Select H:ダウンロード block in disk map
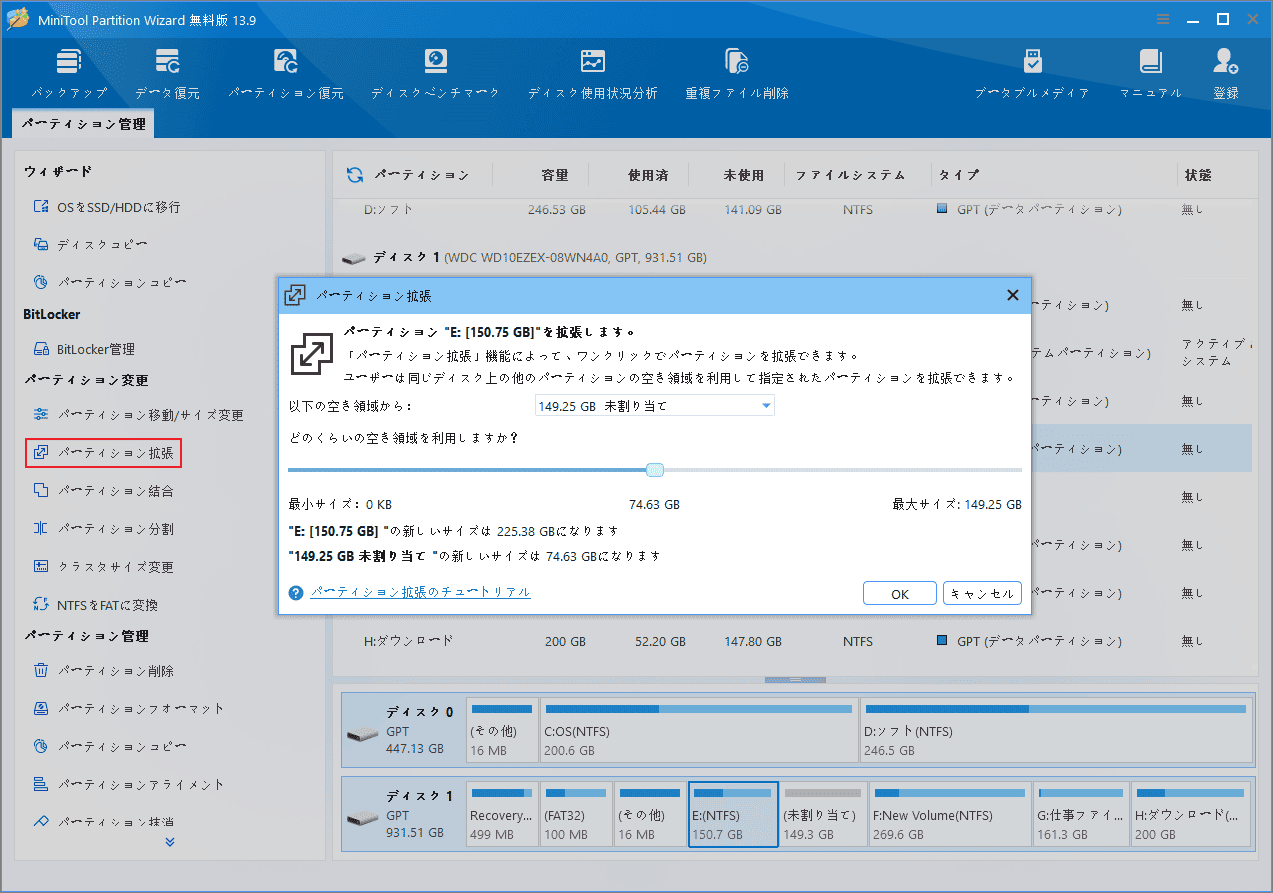The width and height of the screenshot is (1273, 893). pos(1191,814)
